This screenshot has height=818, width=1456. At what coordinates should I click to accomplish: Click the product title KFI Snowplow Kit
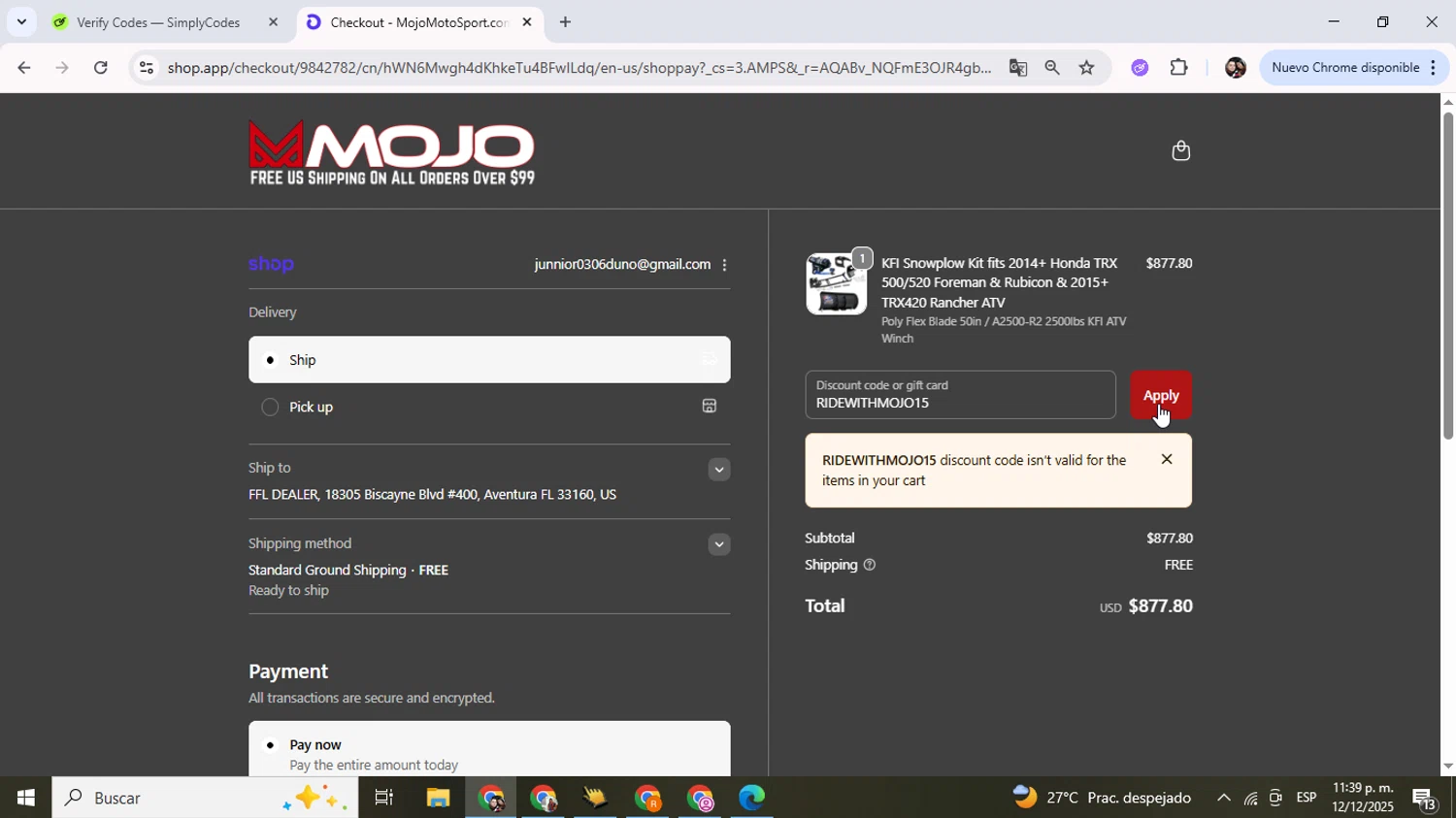pos(1000,283)
